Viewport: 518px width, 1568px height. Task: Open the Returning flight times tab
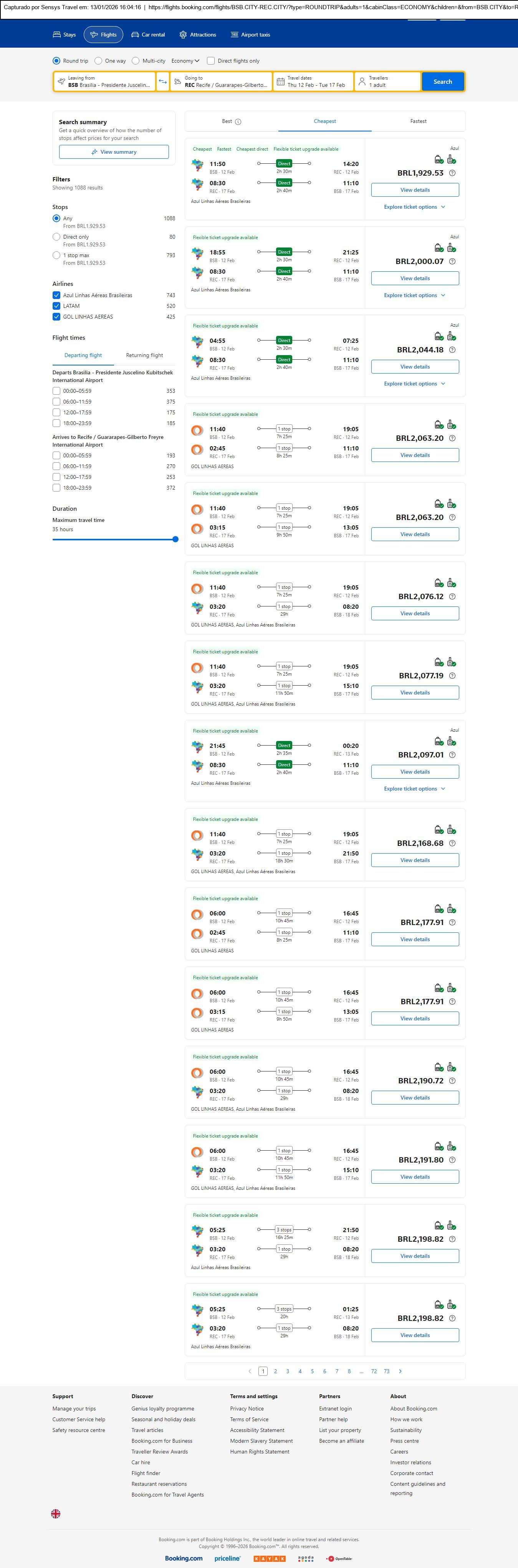coord(144,355)
